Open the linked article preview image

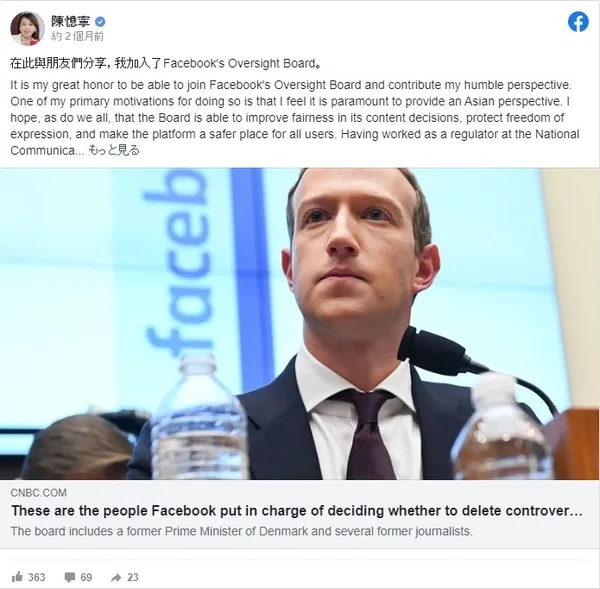tap(300, 324)
